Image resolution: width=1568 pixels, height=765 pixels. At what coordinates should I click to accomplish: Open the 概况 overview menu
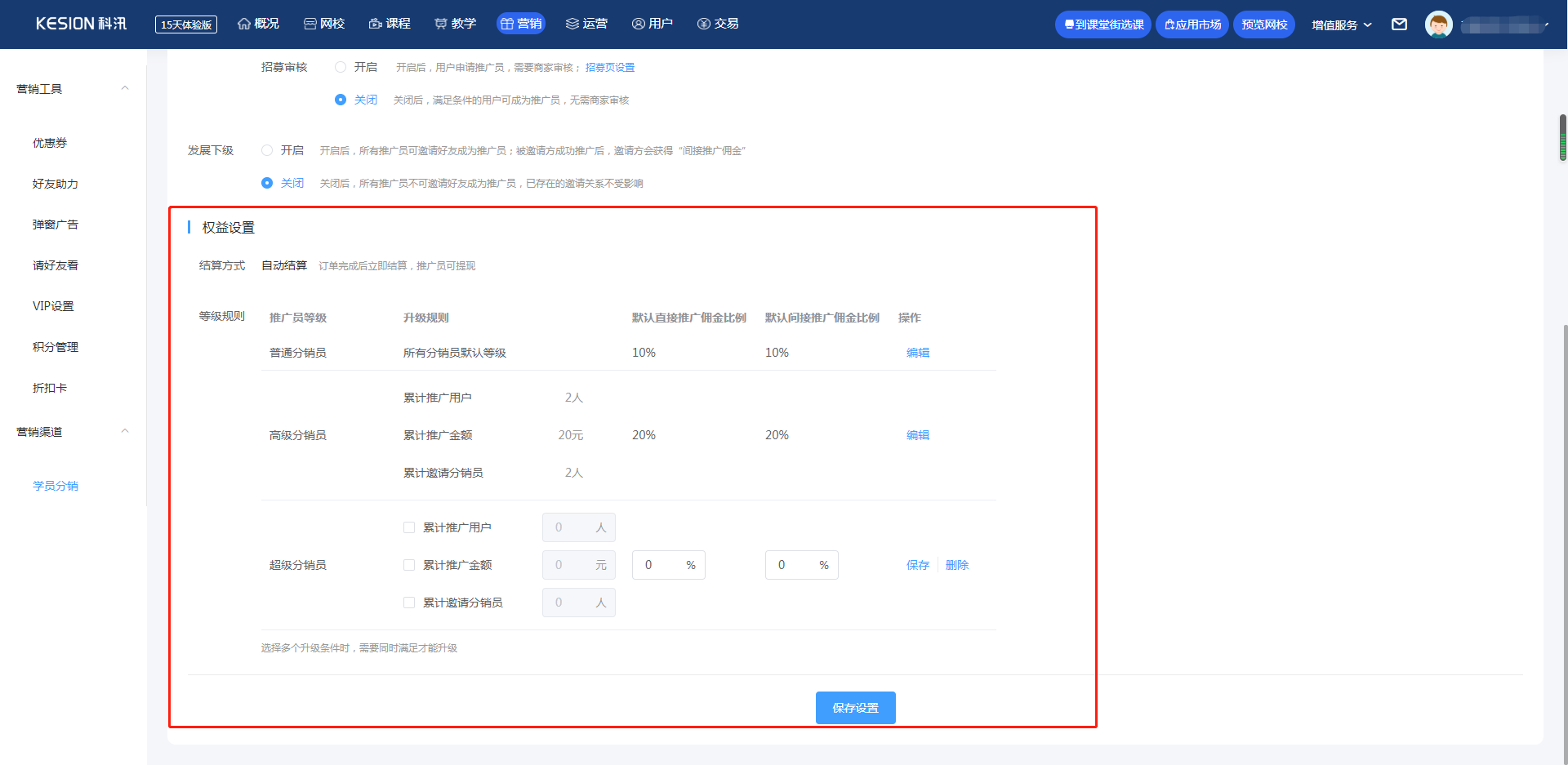click(258, 24)
